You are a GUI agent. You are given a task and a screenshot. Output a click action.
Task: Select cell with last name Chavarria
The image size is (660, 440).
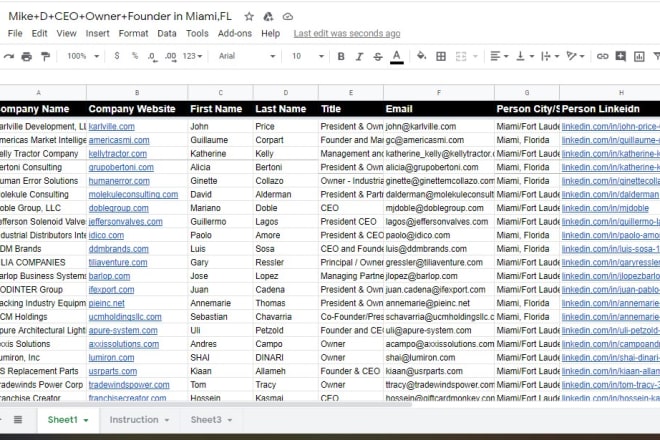coord(285,317)
